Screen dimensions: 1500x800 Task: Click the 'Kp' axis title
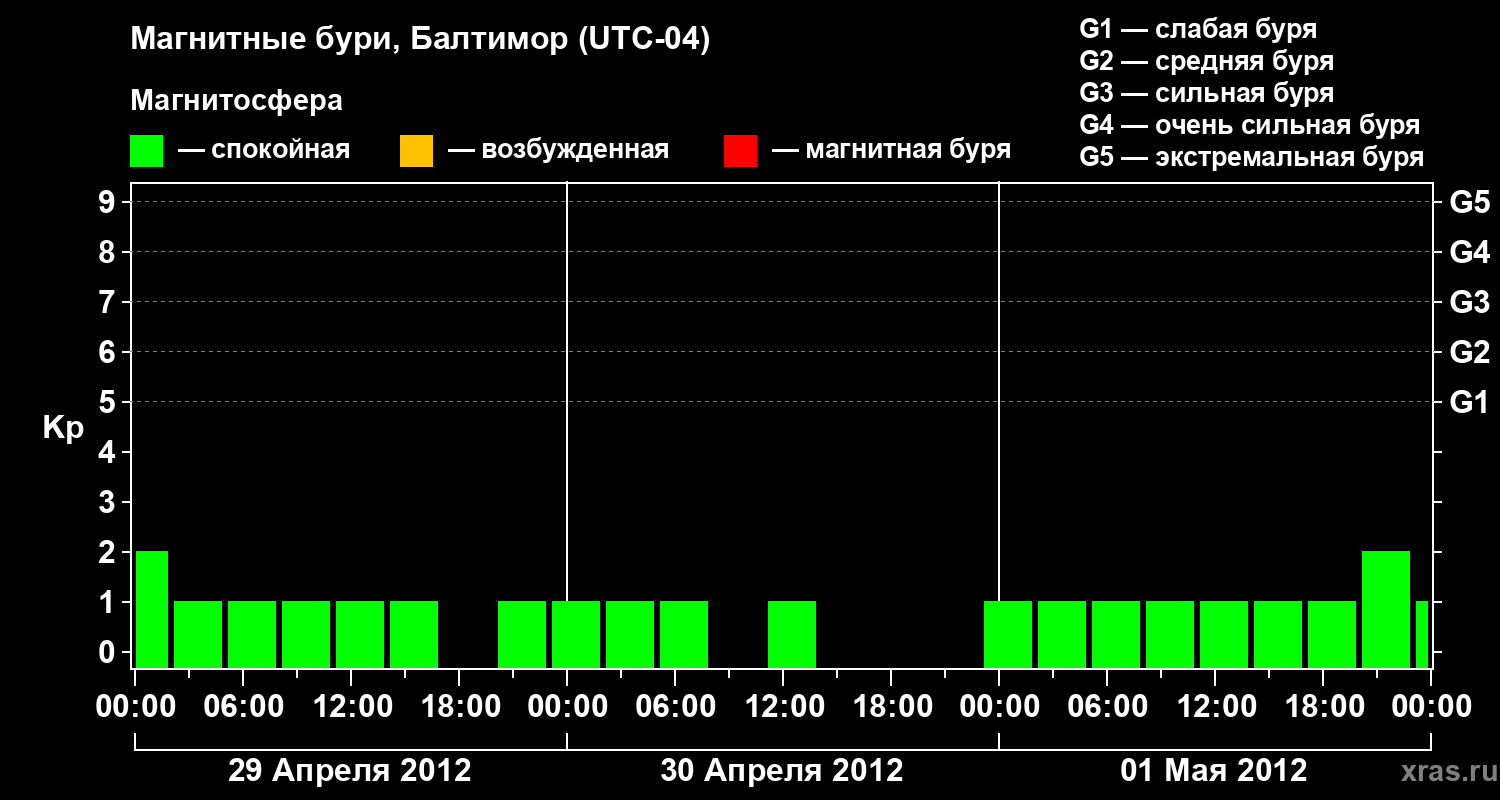(x=63, y=428)
